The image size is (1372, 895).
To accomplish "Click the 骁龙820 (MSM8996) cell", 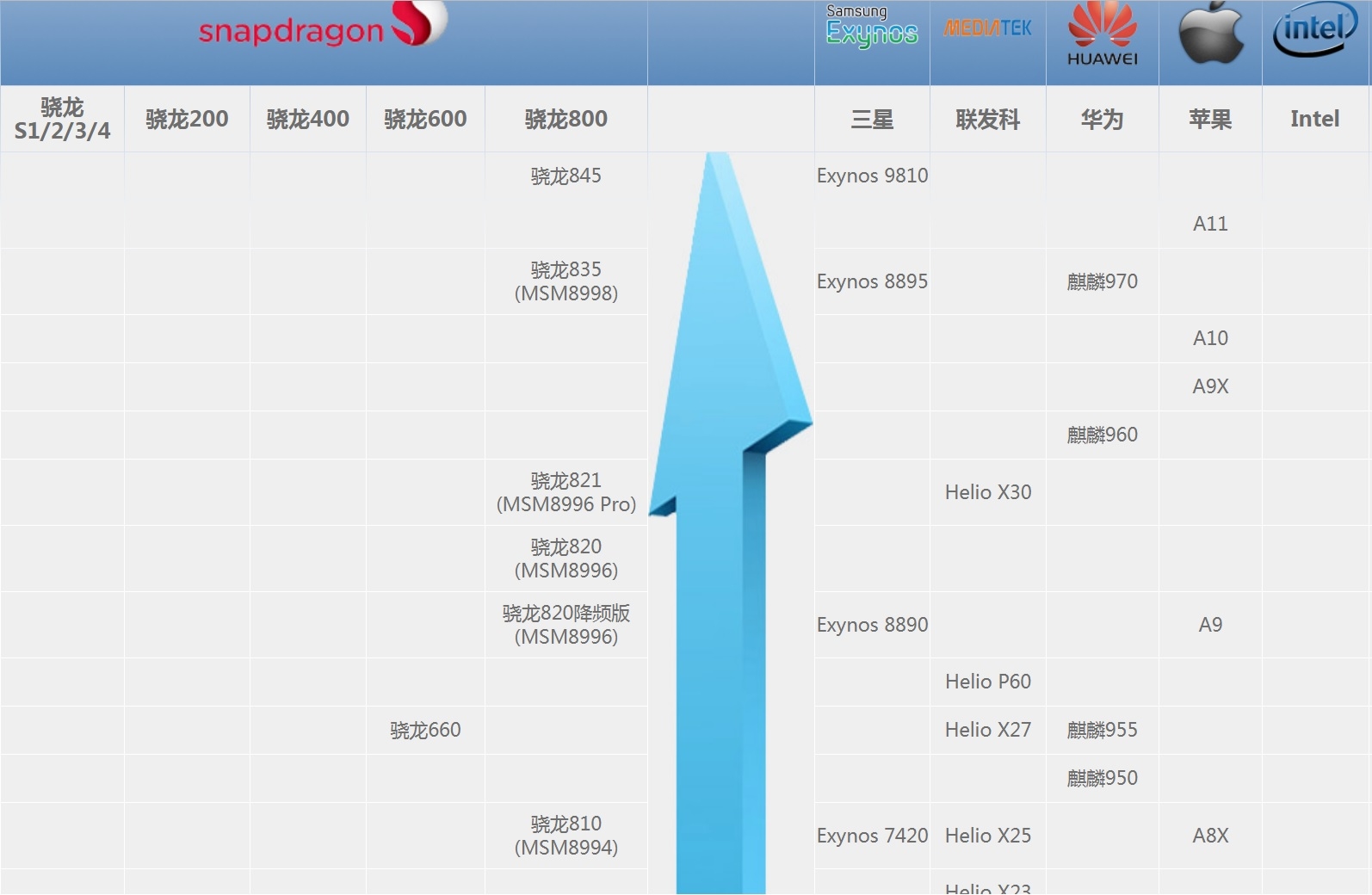I will (x=566, y=559).
